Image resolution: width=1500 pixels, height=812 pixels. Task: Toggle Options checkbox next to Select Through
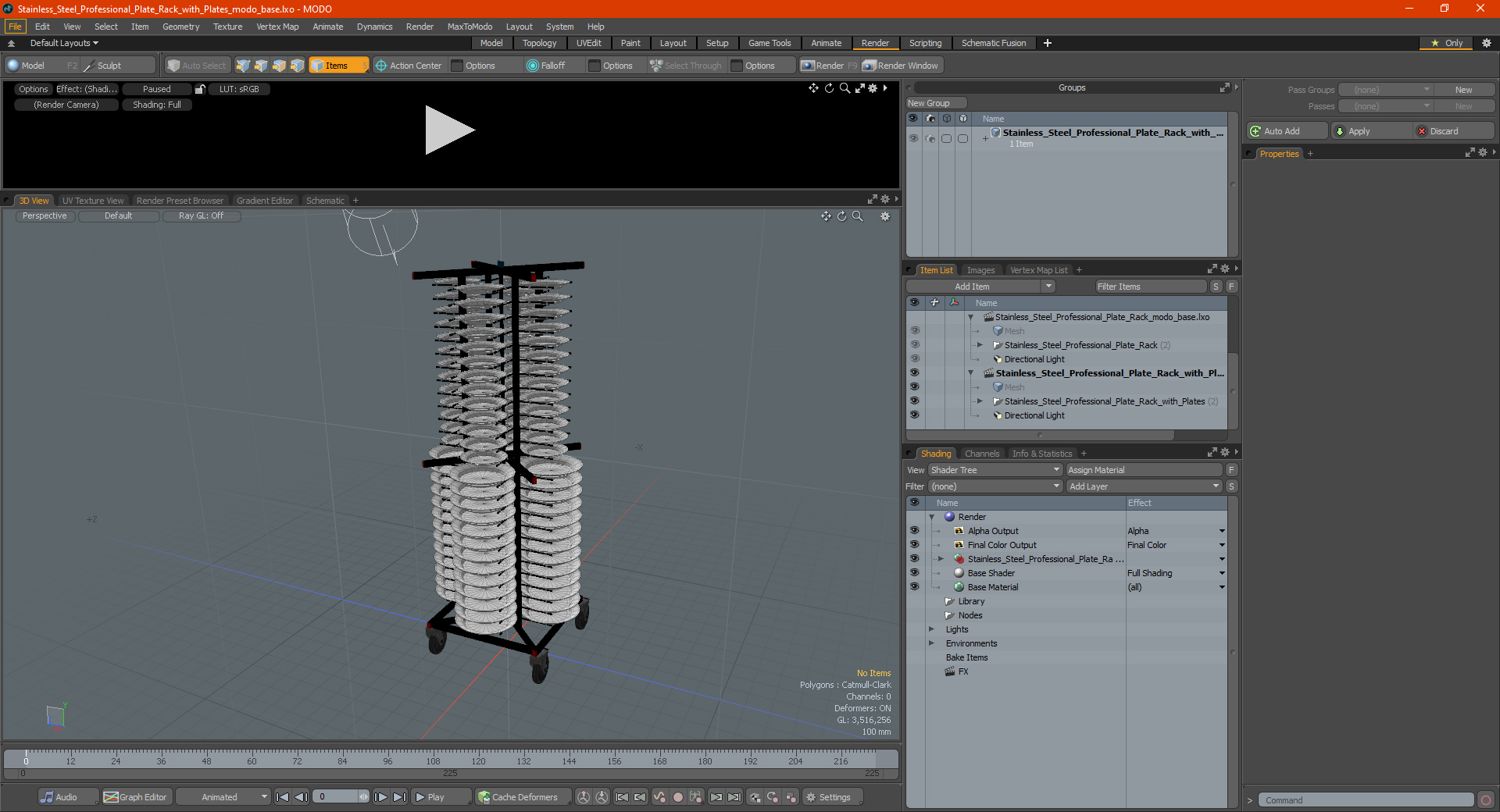(737, 66)
